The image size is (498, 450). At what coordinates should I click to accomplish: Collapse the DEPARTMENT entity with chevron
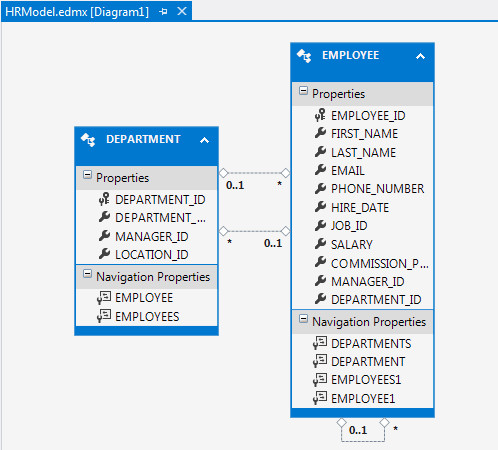click(204, 140)
